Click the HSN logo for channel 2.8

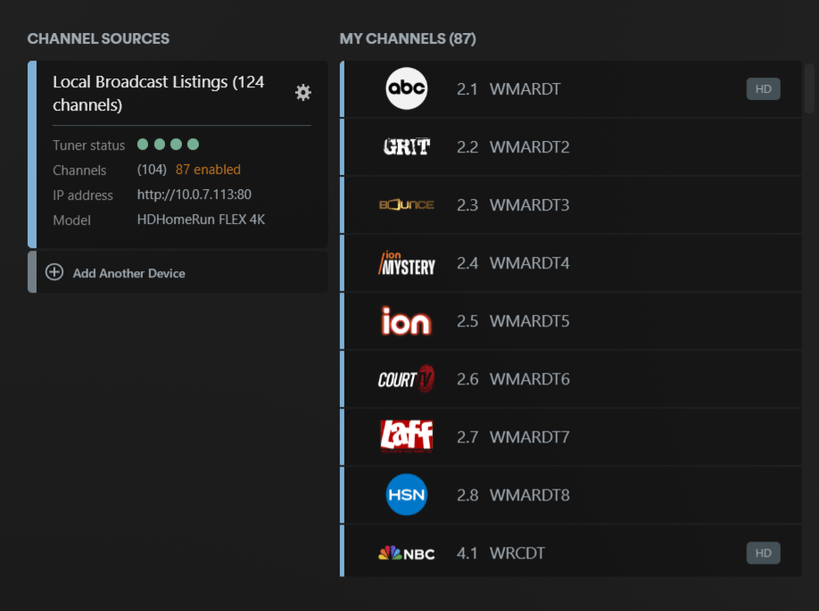[x=406, y=495]
